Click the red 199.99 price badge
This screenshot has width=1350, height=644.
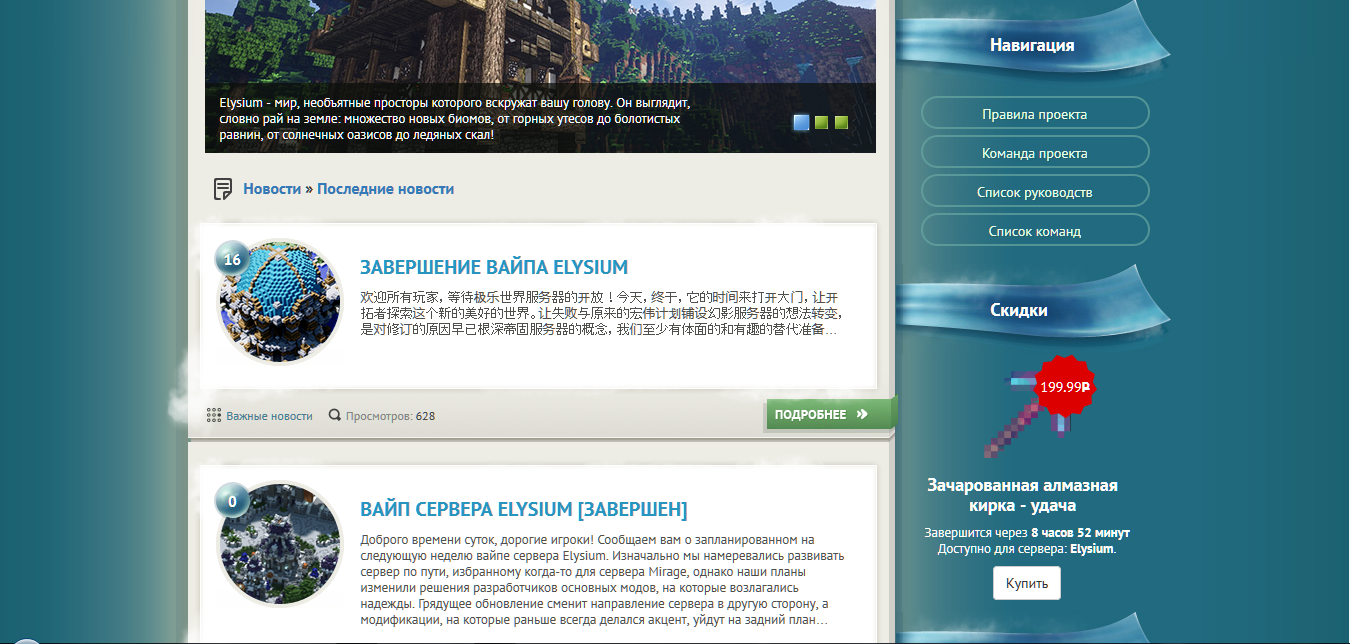[x=1064, y=386]
